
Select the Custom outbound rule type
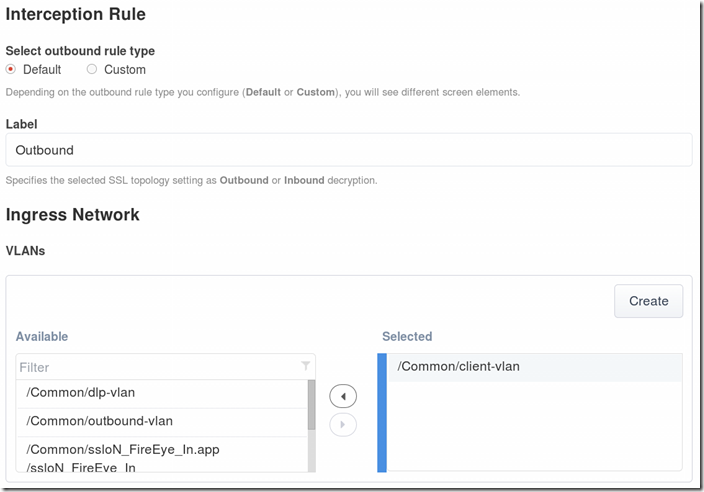pyautogui.click(x=92, y=69)
